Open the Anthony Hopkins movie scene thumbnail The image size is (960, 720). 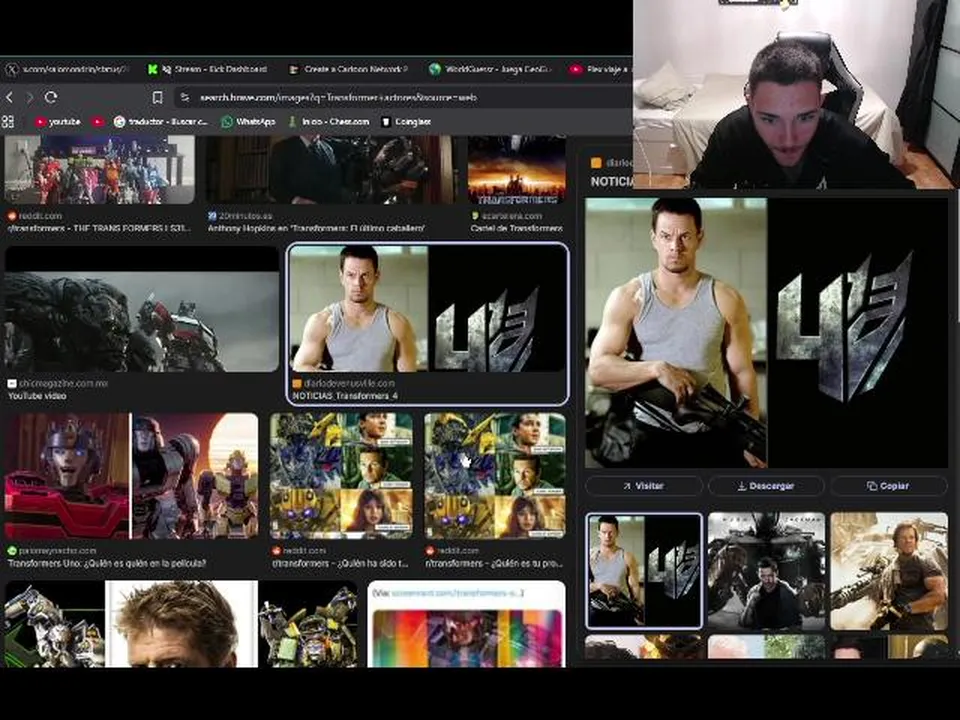331,170
